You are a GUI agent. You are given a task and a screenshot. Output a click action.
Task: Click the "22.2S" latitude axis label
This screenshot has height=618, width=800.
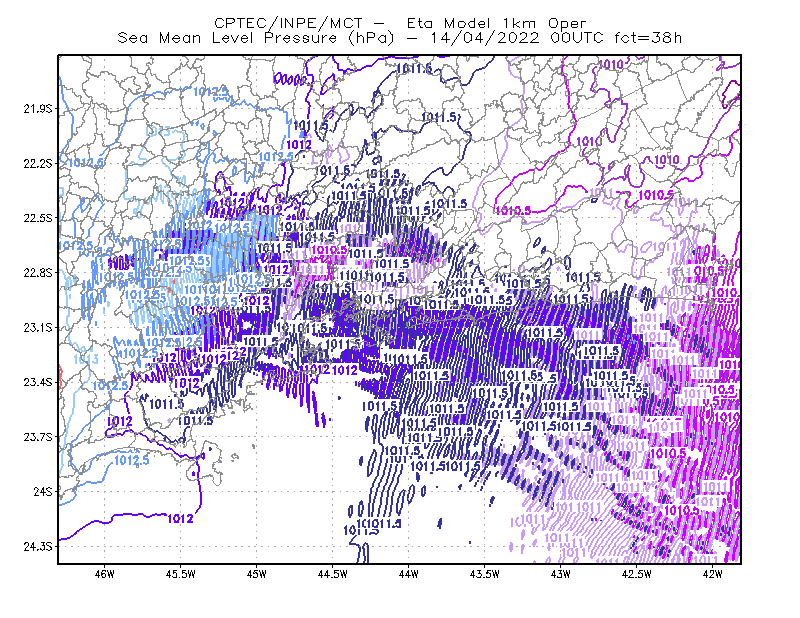coord(38,163)
